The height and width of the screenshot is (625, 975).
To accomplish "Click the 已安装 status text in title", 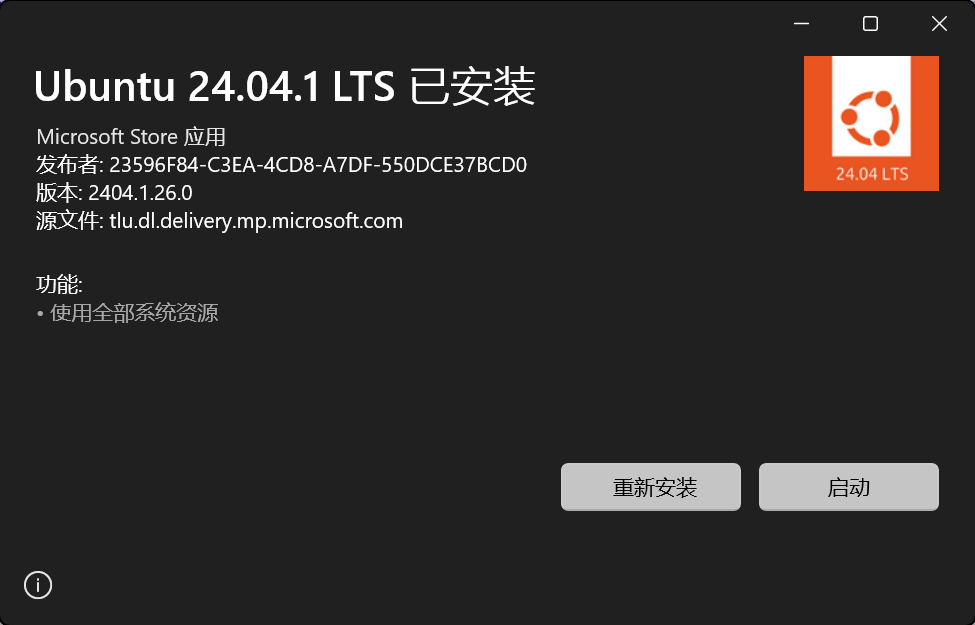I will (x=473, y=86).
